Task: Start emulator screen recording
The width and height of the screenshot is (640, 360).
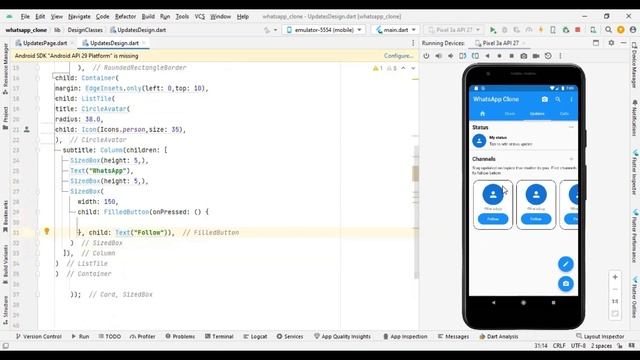Action: (x=536, y=56)
